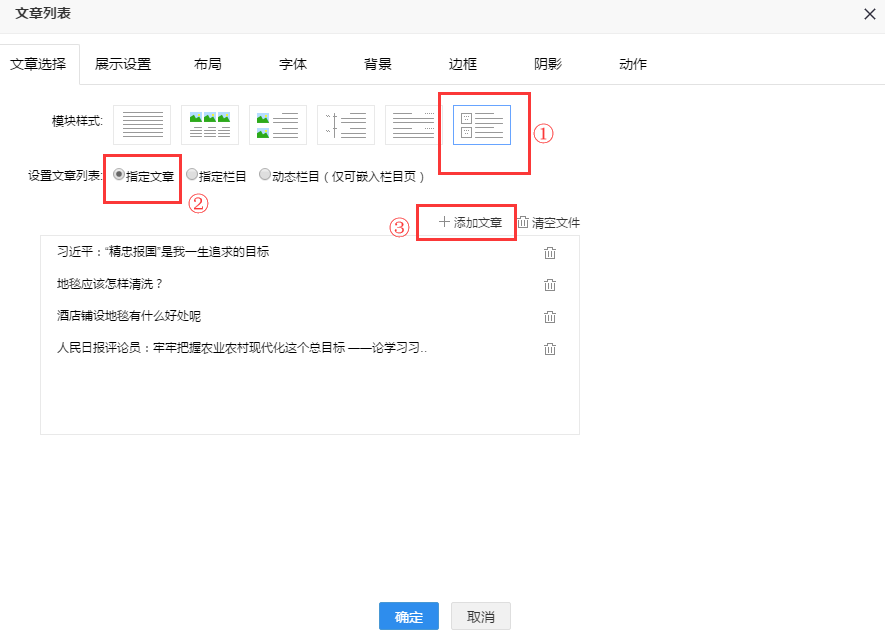Delete the "酒店铺设地毯有什么好处呢" article
Screen dimensions: 885x637
549,317
